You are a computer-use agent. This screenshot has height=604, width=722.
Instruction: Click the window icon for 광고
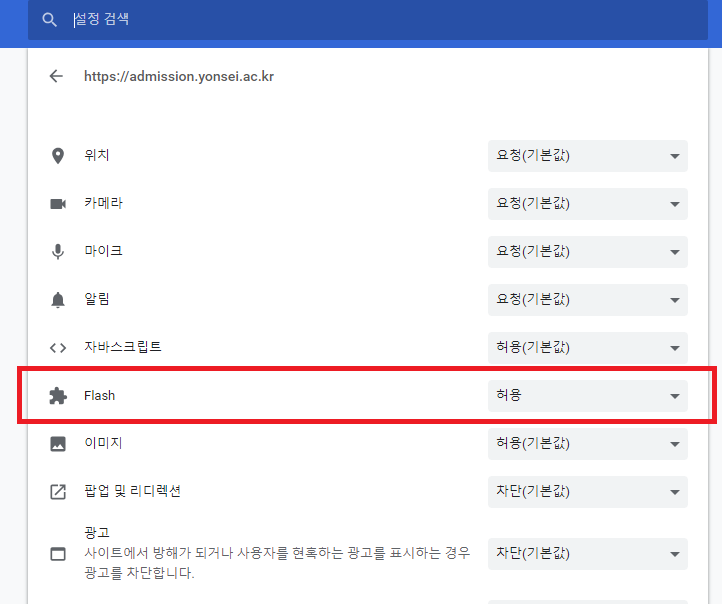[x=58, y=554]
